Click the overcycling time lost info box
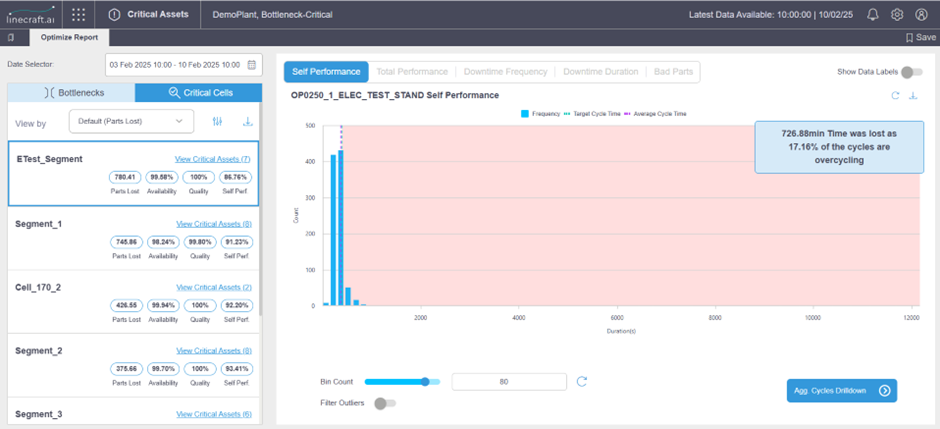Screen dimensions: 940x429 (x=839, y=147)
